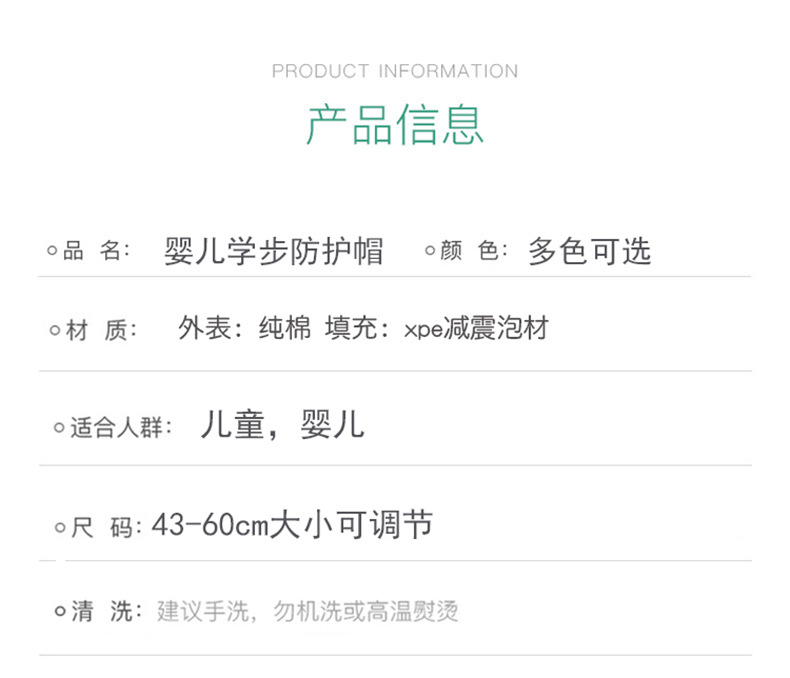790x678 pixels.
Task: Select the green 产品信息 title
Action: click(395, 124)
